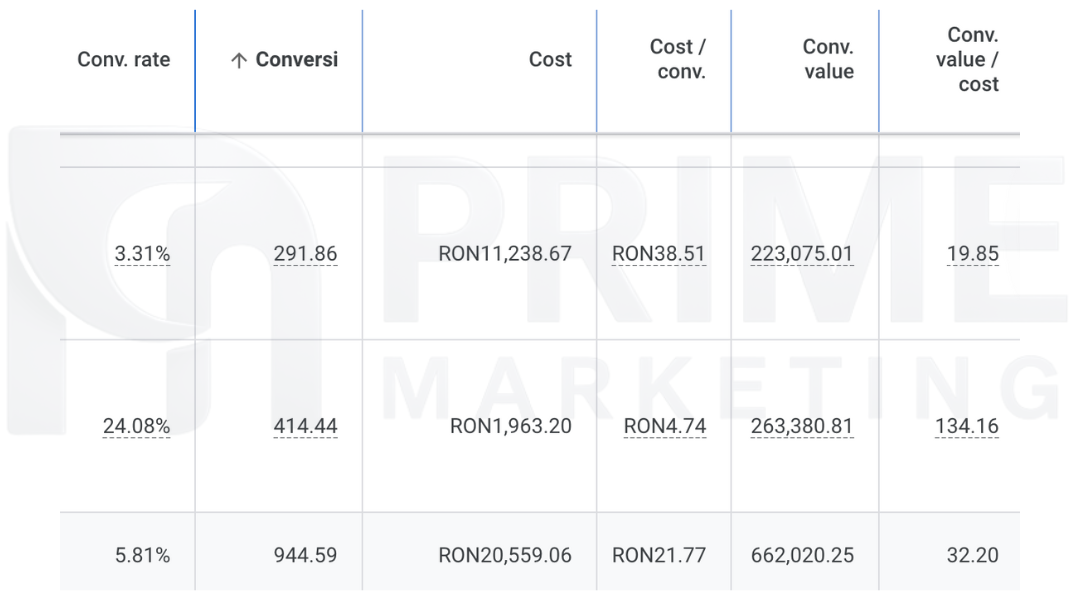This screenshot has height=600, width=1080.
Task: Sort by Conv. value / cost header
Action: tap(966, 60)
